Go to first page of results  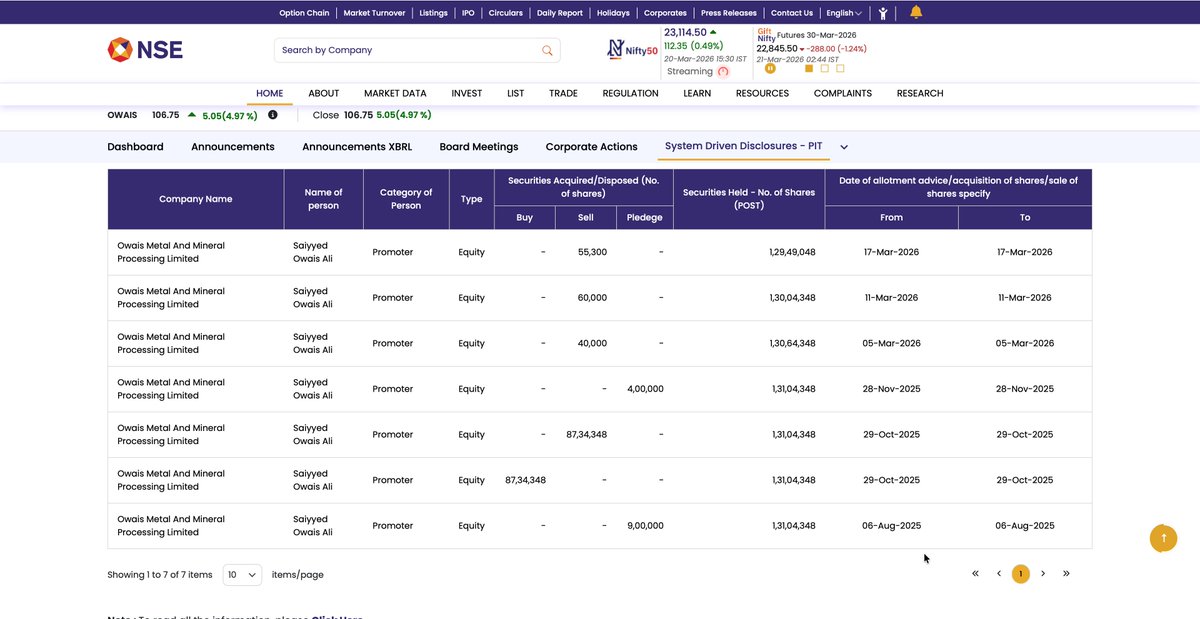pyautogui.click(x=975, y=574)
